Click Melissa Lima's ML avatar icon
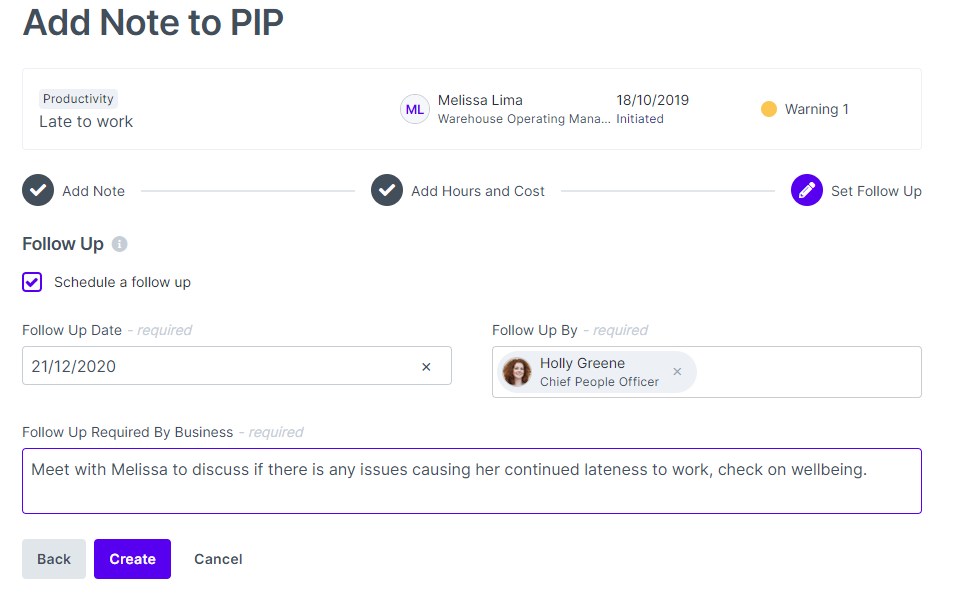This screenshot has width=954, height=596. point(415,109)
